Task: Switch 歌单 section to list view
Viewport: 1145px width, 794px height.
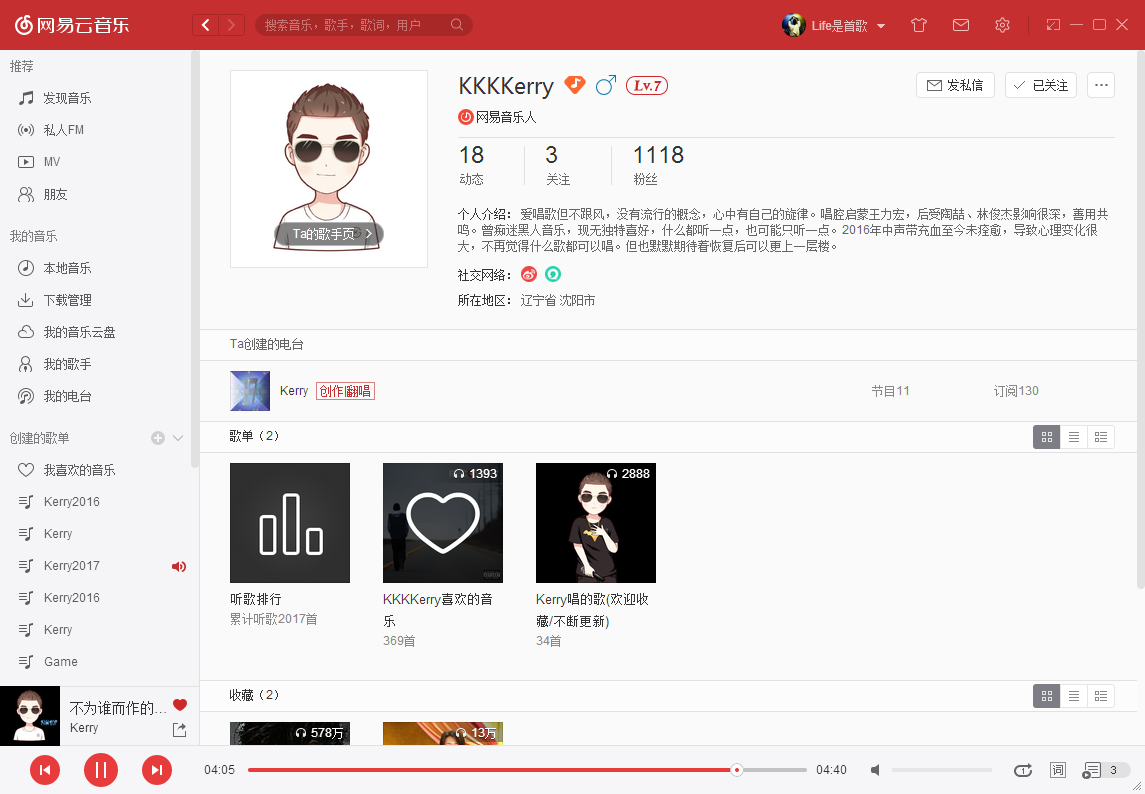Action: click(x=1073, y=437)
